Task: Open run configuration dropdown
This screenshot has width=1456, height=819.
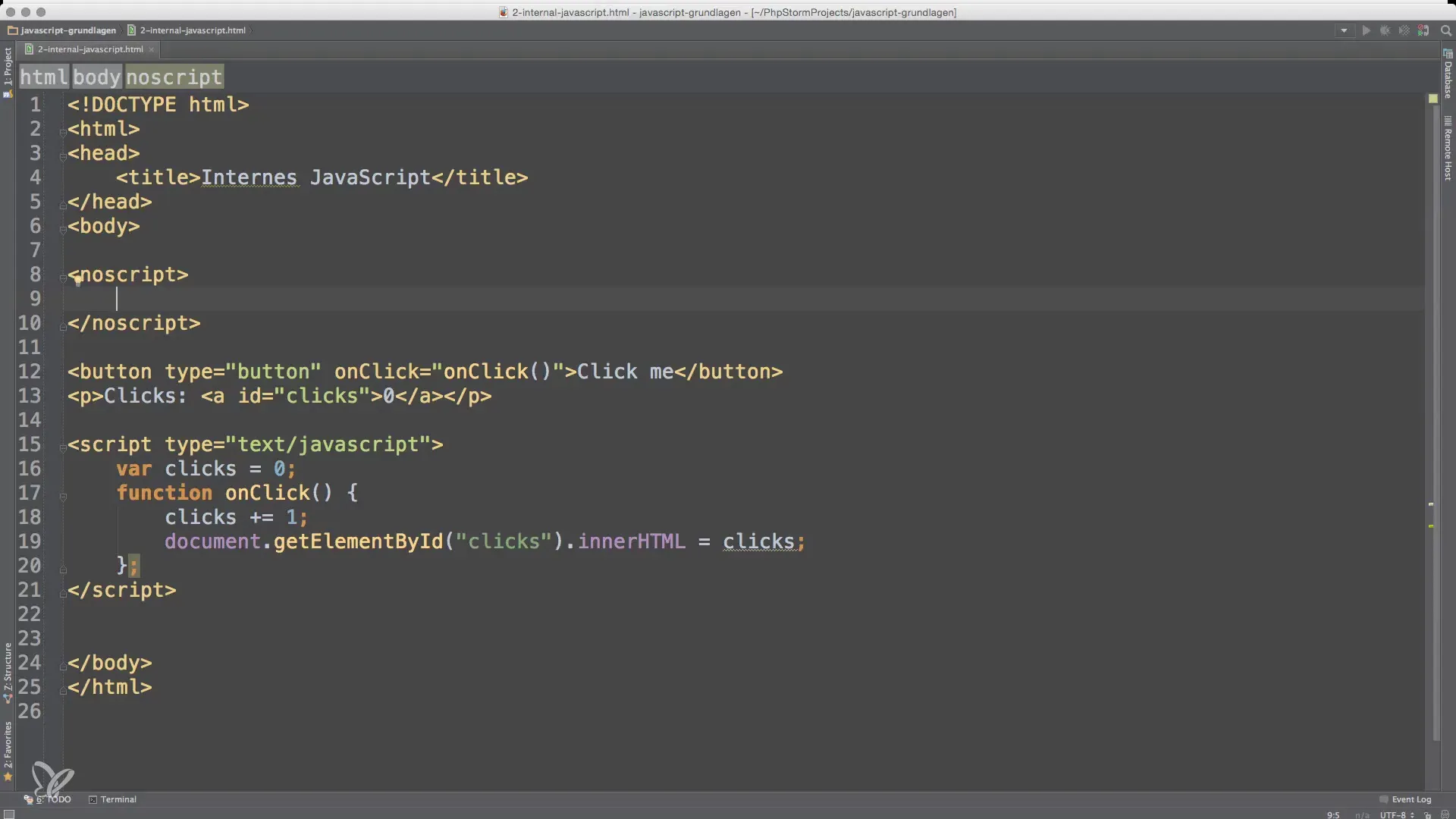Action: tap(1344, 31)
